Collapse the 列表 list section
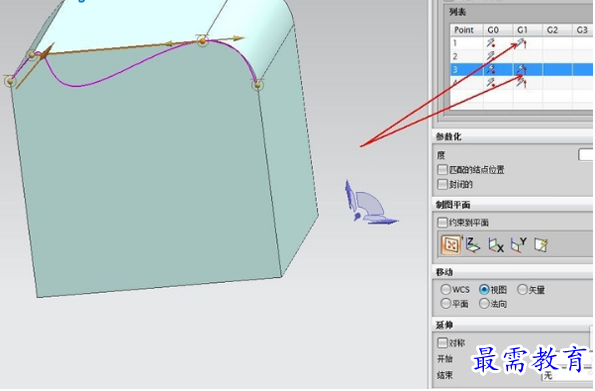595x391 pixels. pos(457,12)
